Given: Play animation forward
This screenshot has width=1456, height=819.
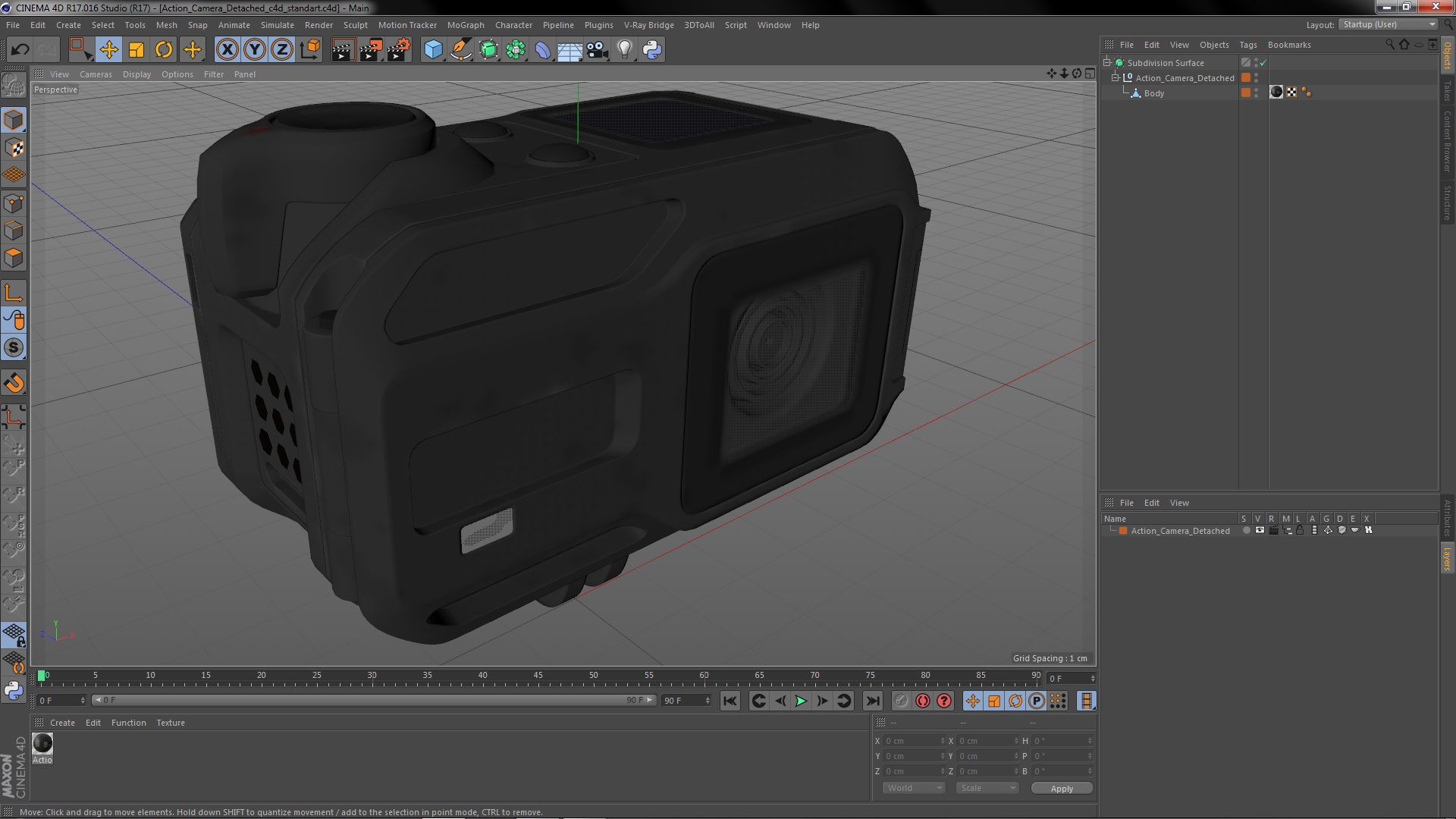Looking at the screenshot, I should [801, 701].
